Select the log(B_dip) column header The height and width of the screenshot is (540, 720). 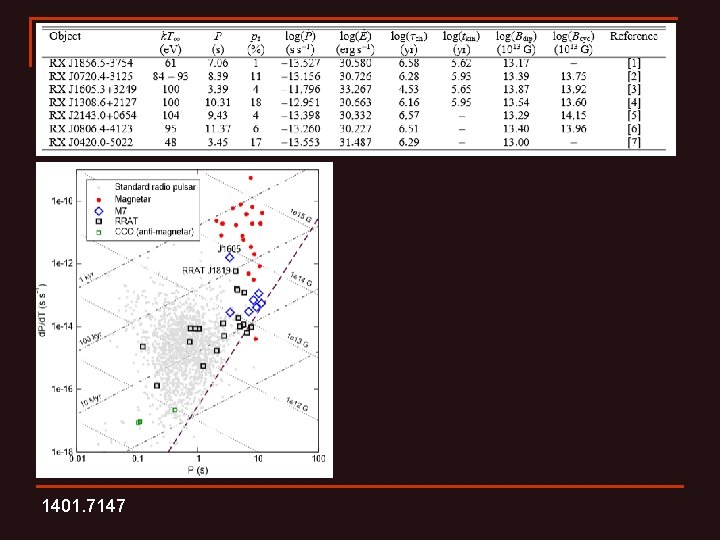(x=516, y=36)
